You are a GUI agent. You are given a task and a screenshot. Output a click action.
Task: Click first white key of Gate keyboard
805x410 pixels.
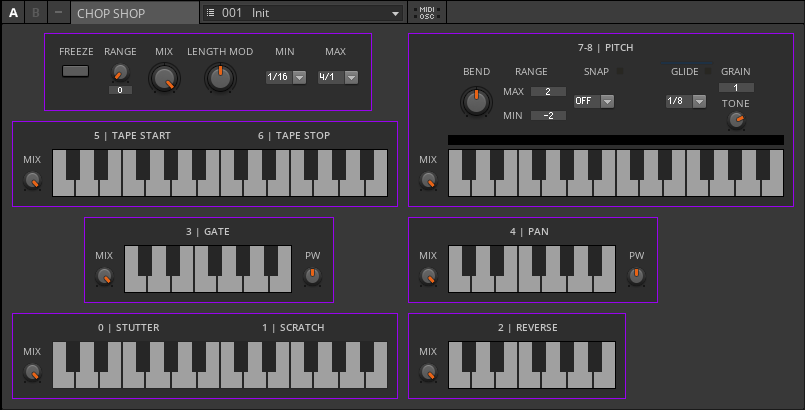[135, 284]
